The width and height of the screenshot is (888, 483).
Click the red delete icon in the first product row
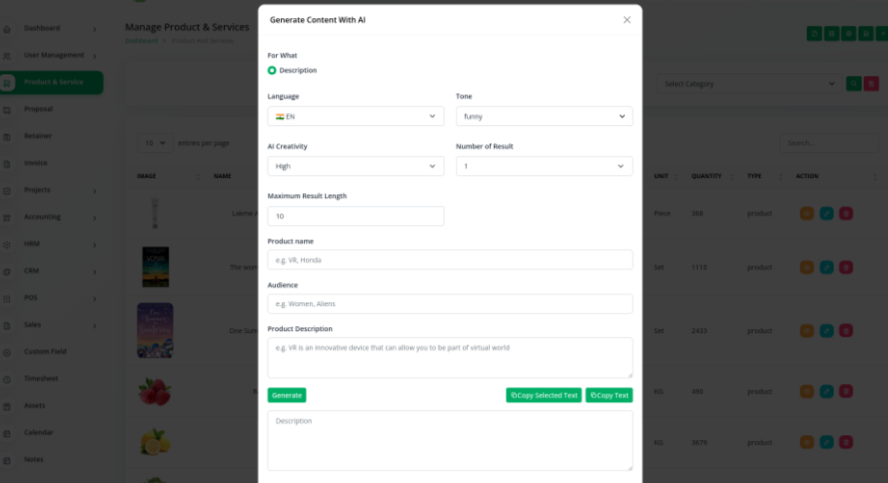point(846,213)
